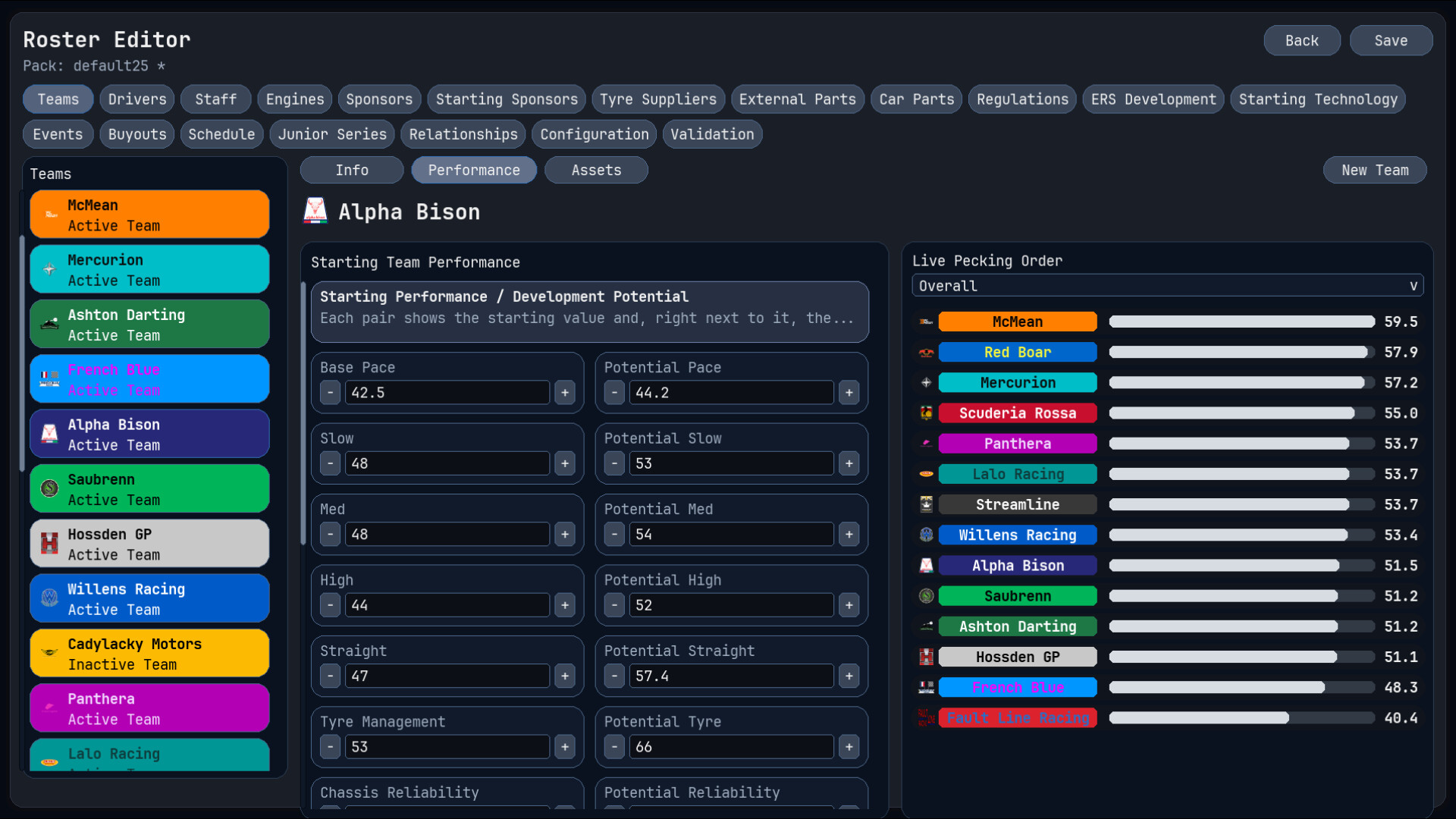Increase Potential Pace with plus button

point(849,393)
